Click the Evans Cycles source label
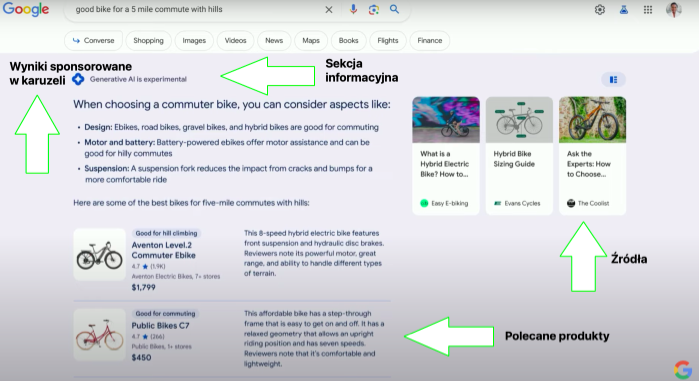 [x=517, y=203]
